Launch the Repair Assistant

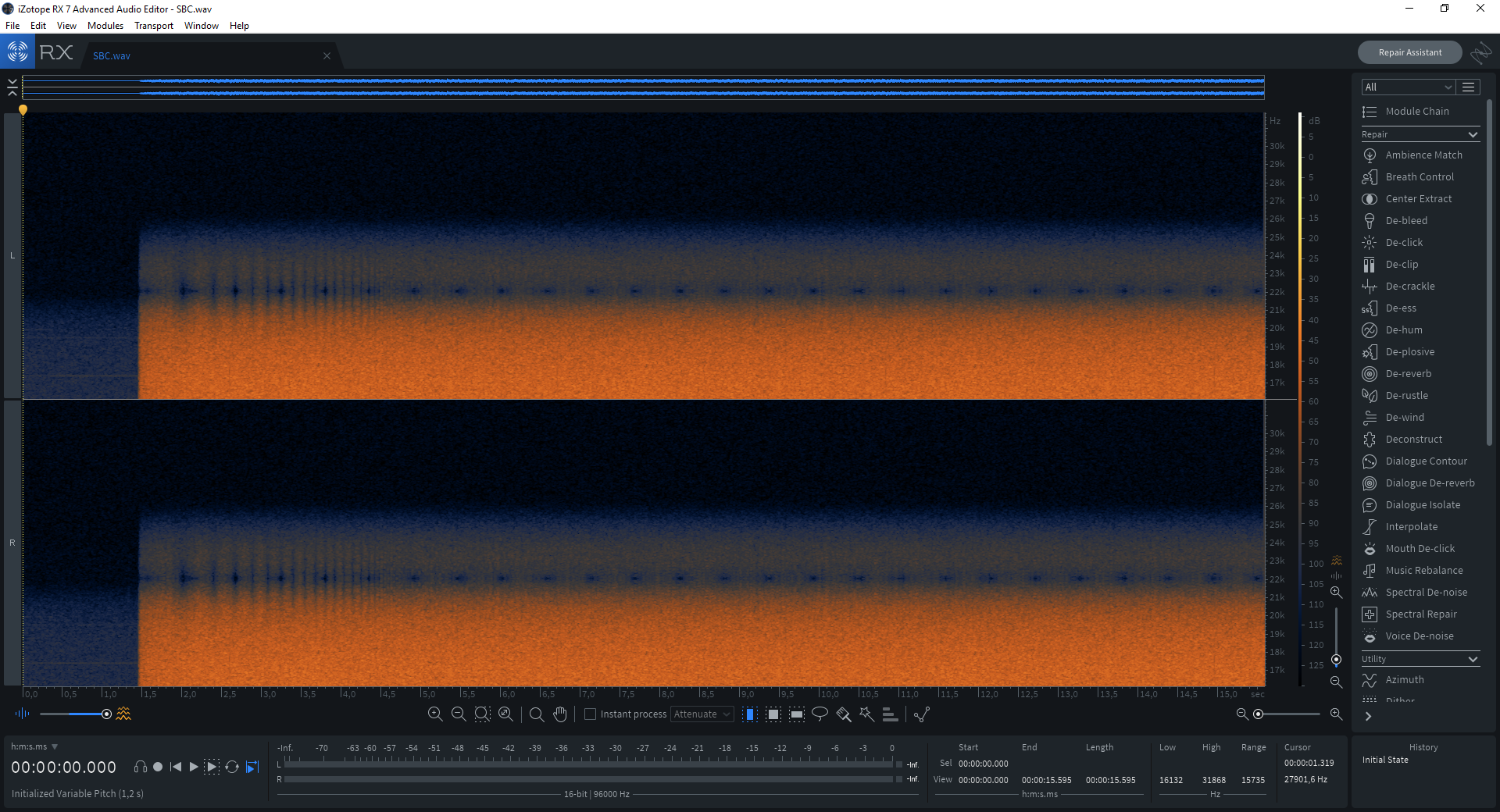(1410, 52)
